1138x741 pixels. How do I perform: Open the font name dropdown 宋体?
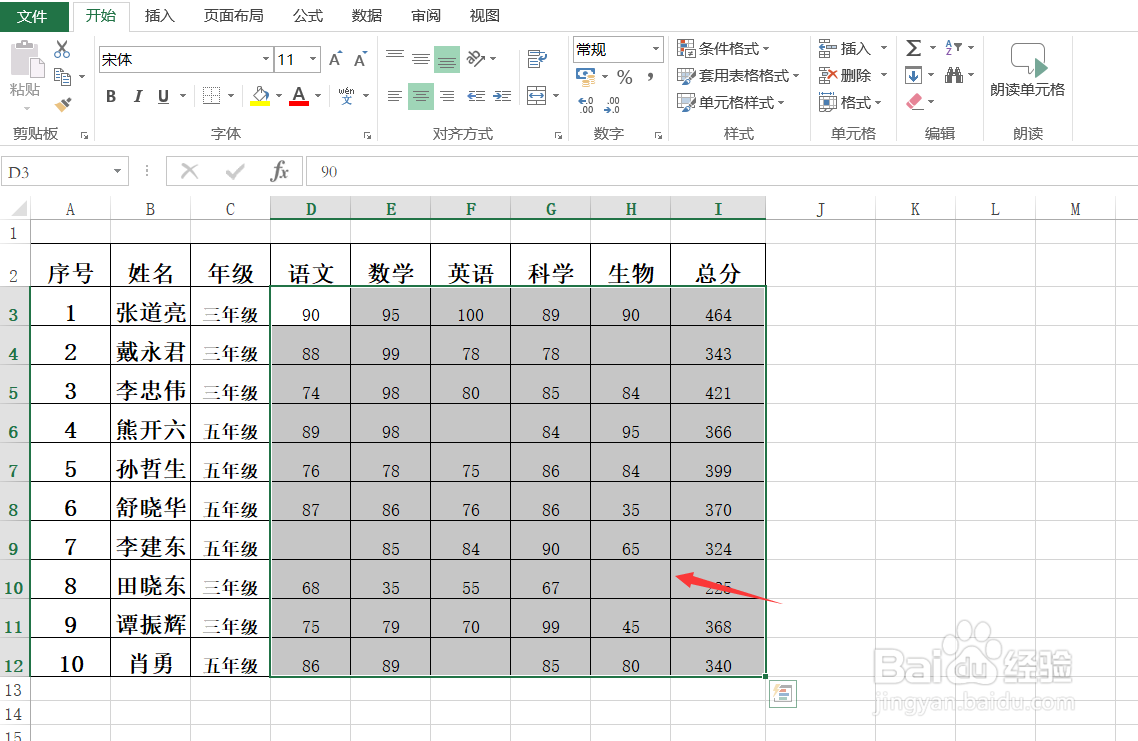tap(266, 60)
